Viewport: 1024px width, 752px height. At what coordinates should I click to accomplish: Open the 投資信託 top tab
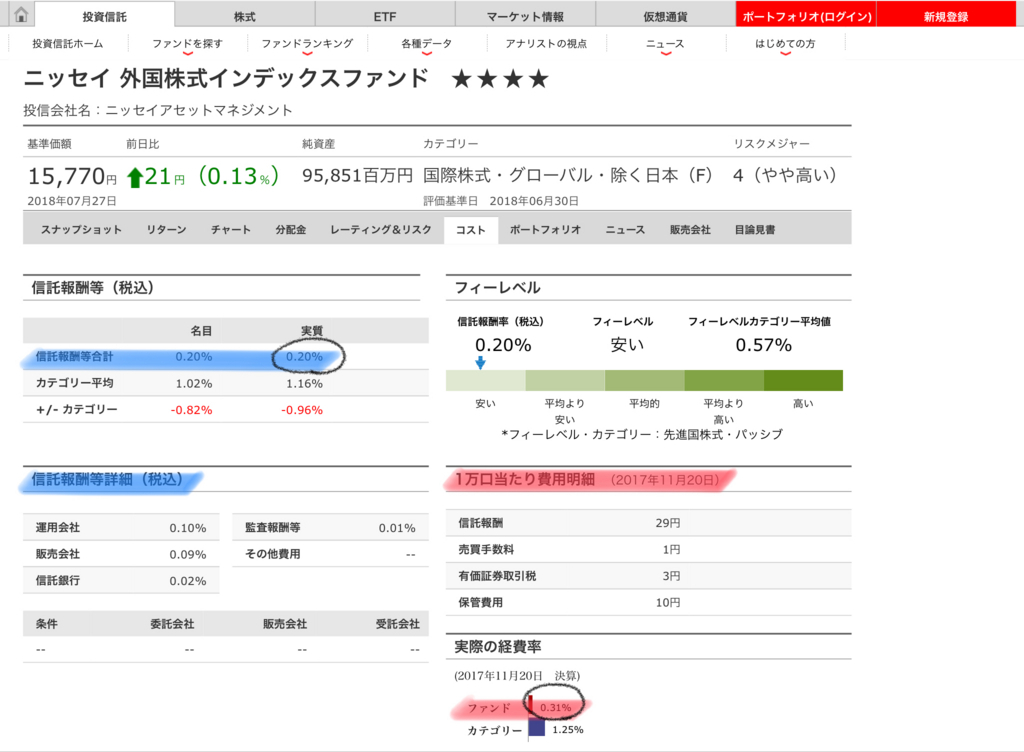[x=104, y=16]
